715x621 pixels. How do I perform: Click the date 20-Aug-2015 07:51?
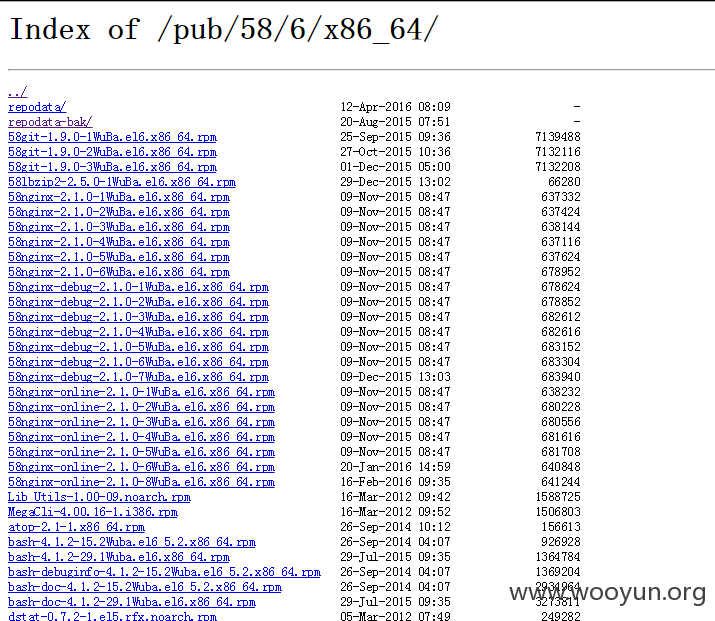click(x=395, y=122)
